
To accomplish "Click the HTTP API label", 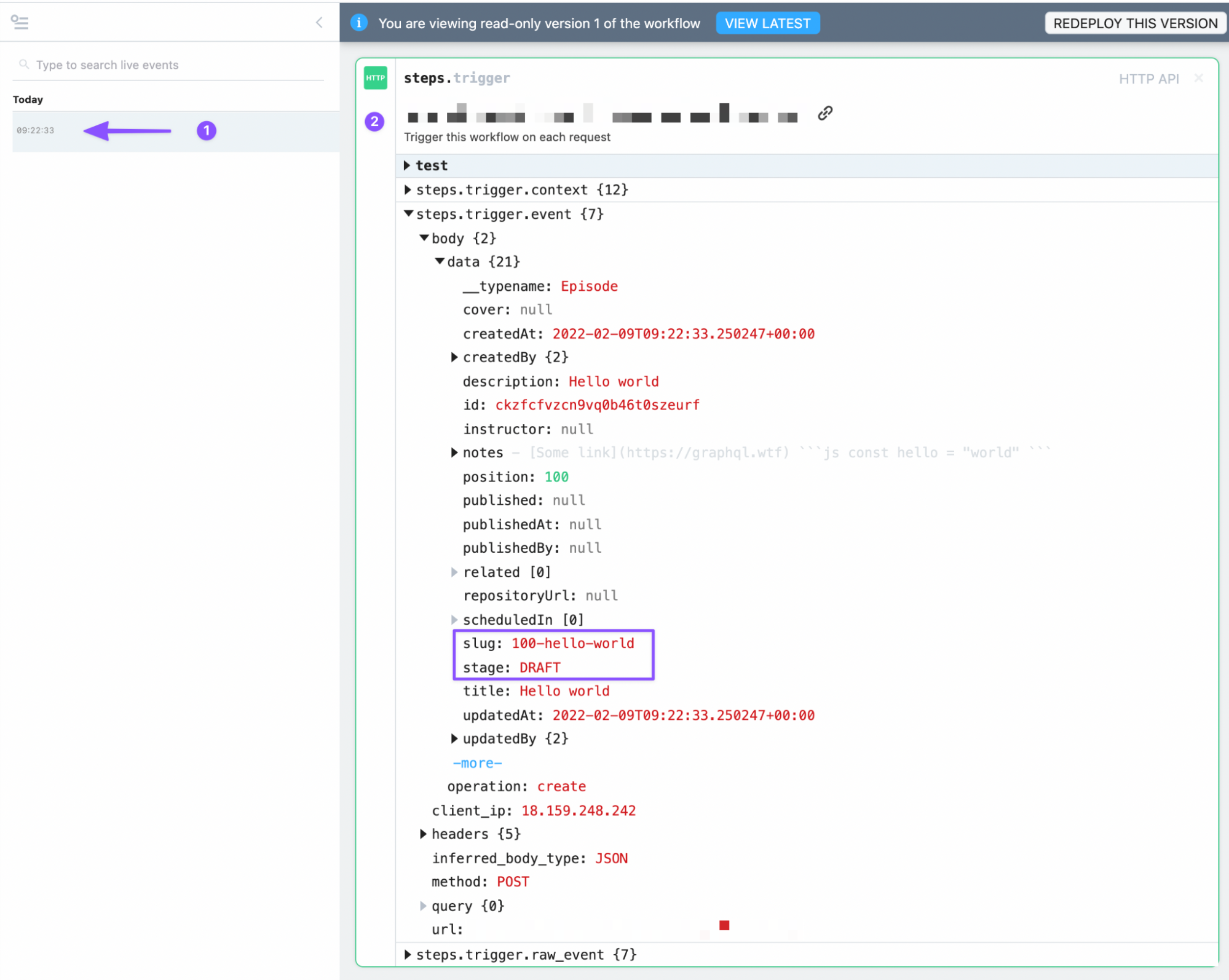I will 1148,79.
